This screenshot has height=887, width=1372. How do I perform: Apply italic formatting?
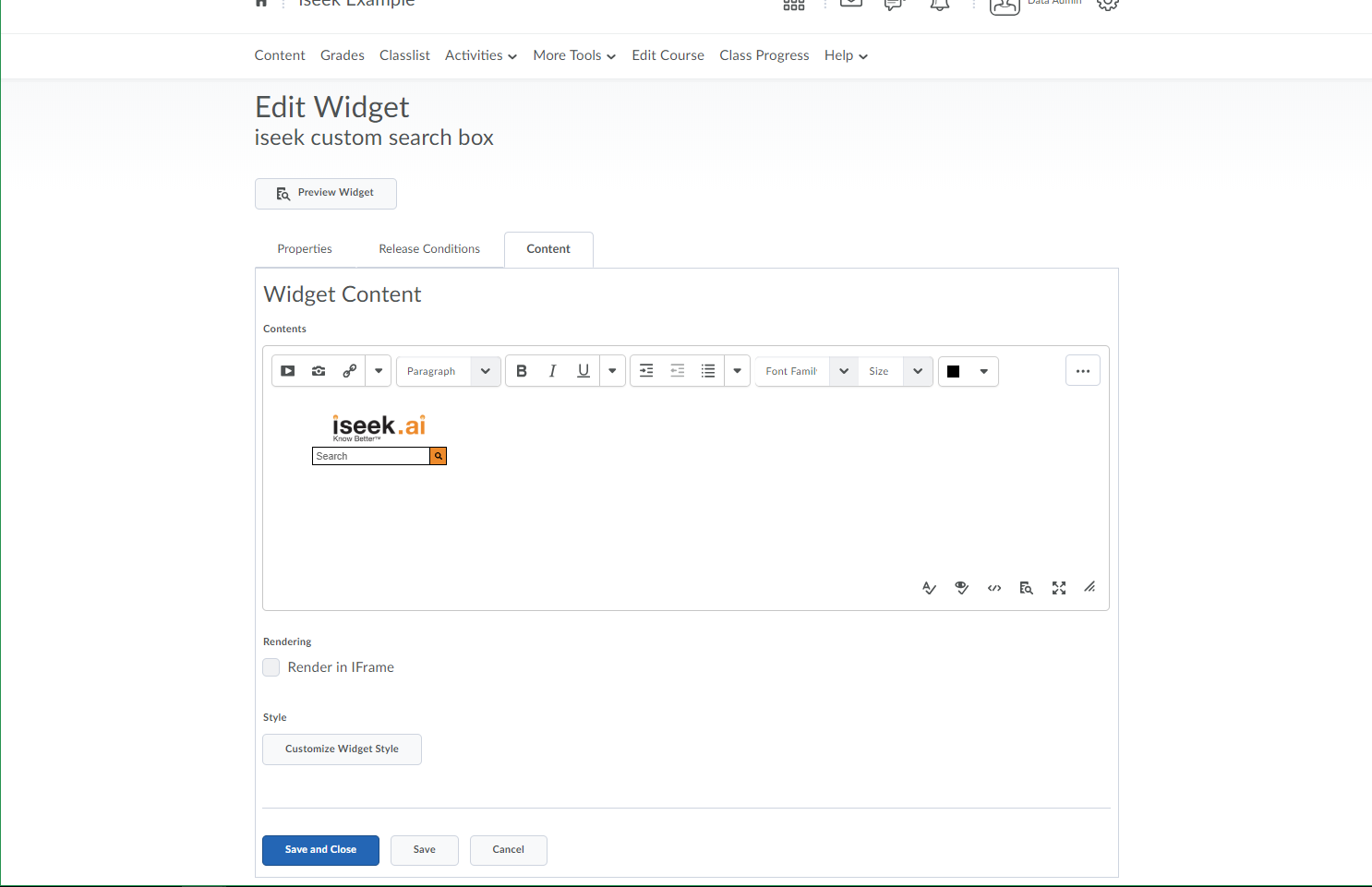pos(552,371)
